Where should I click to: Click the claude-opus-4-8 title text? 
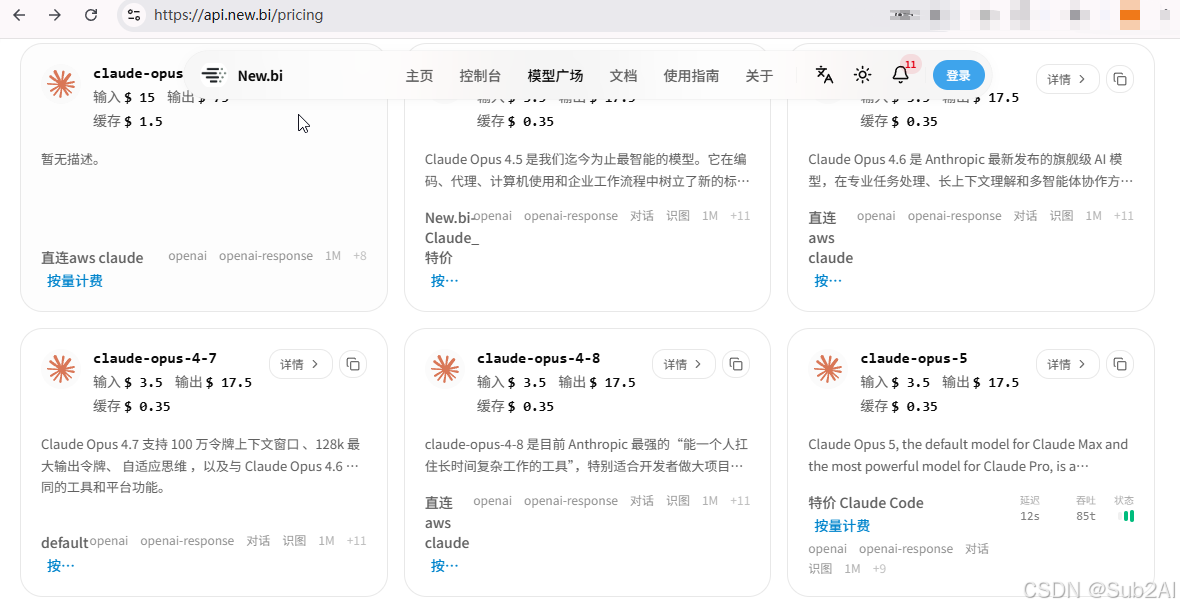click(538, 358)
